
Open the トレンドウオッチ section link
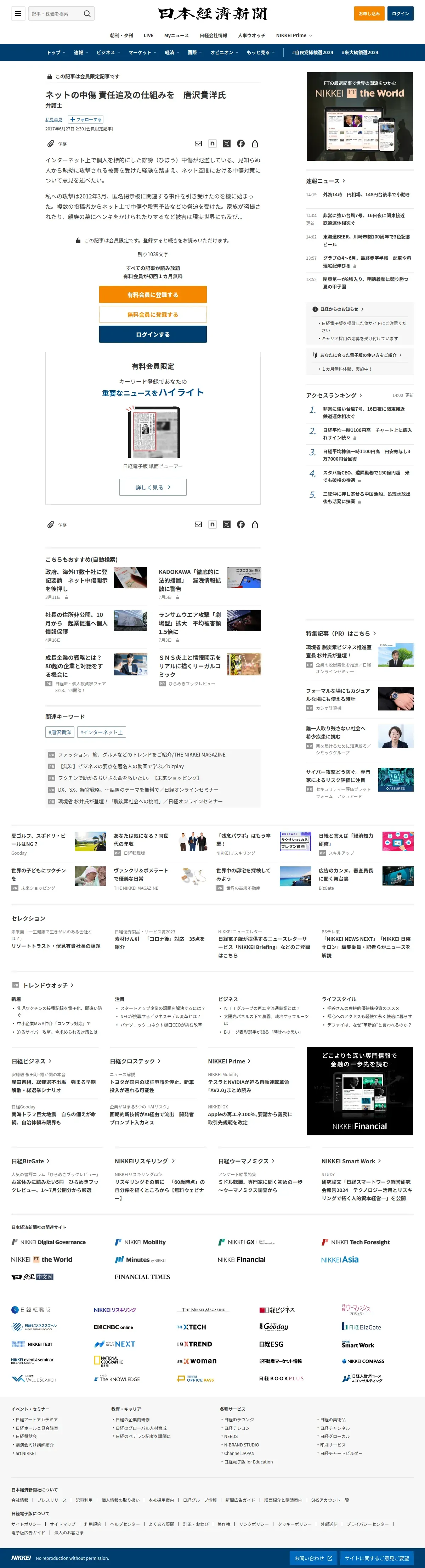pos(48,985)
